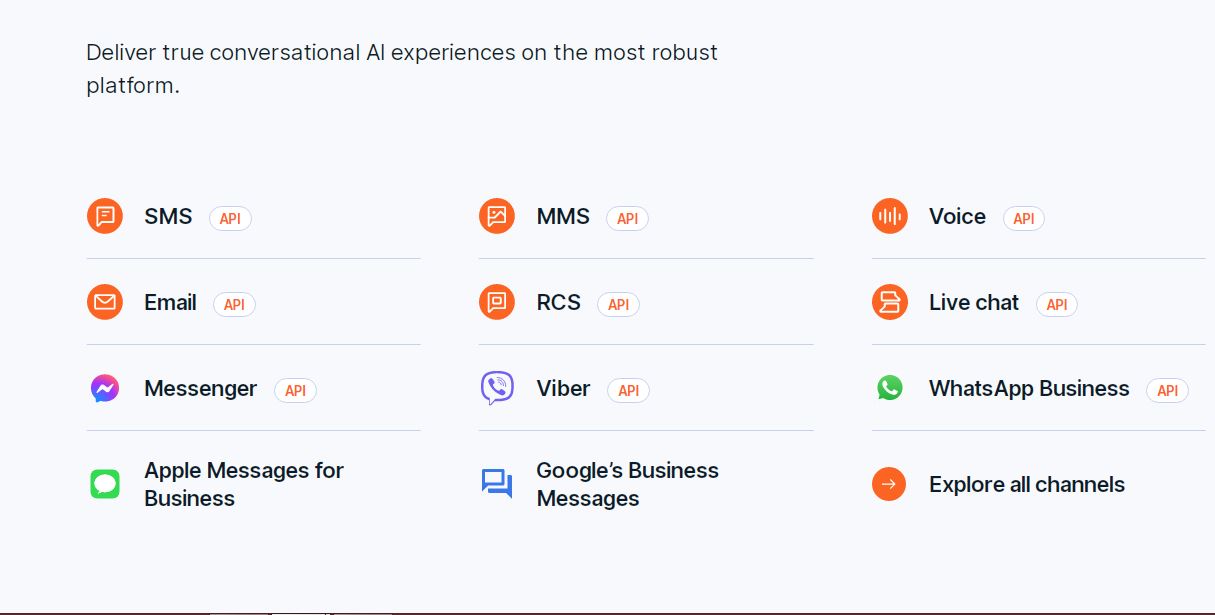1215x615 pixels.
Task: Select the API badge next to WhatsApp Business
Action: click(x=1167, y=391)
